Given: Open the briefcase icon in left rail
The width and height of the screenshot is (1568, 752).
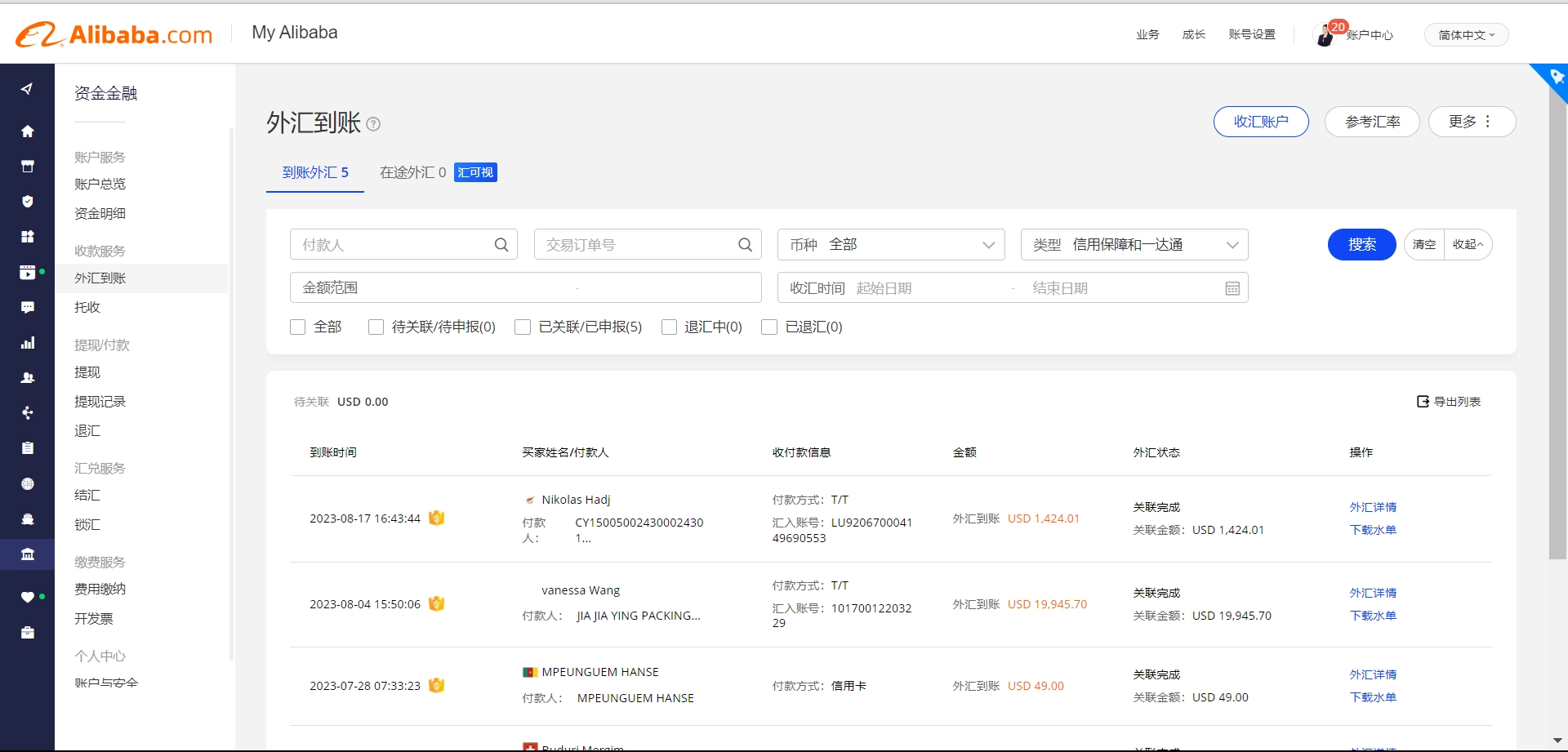Looking at the screenshot, I should coord(27,632).
